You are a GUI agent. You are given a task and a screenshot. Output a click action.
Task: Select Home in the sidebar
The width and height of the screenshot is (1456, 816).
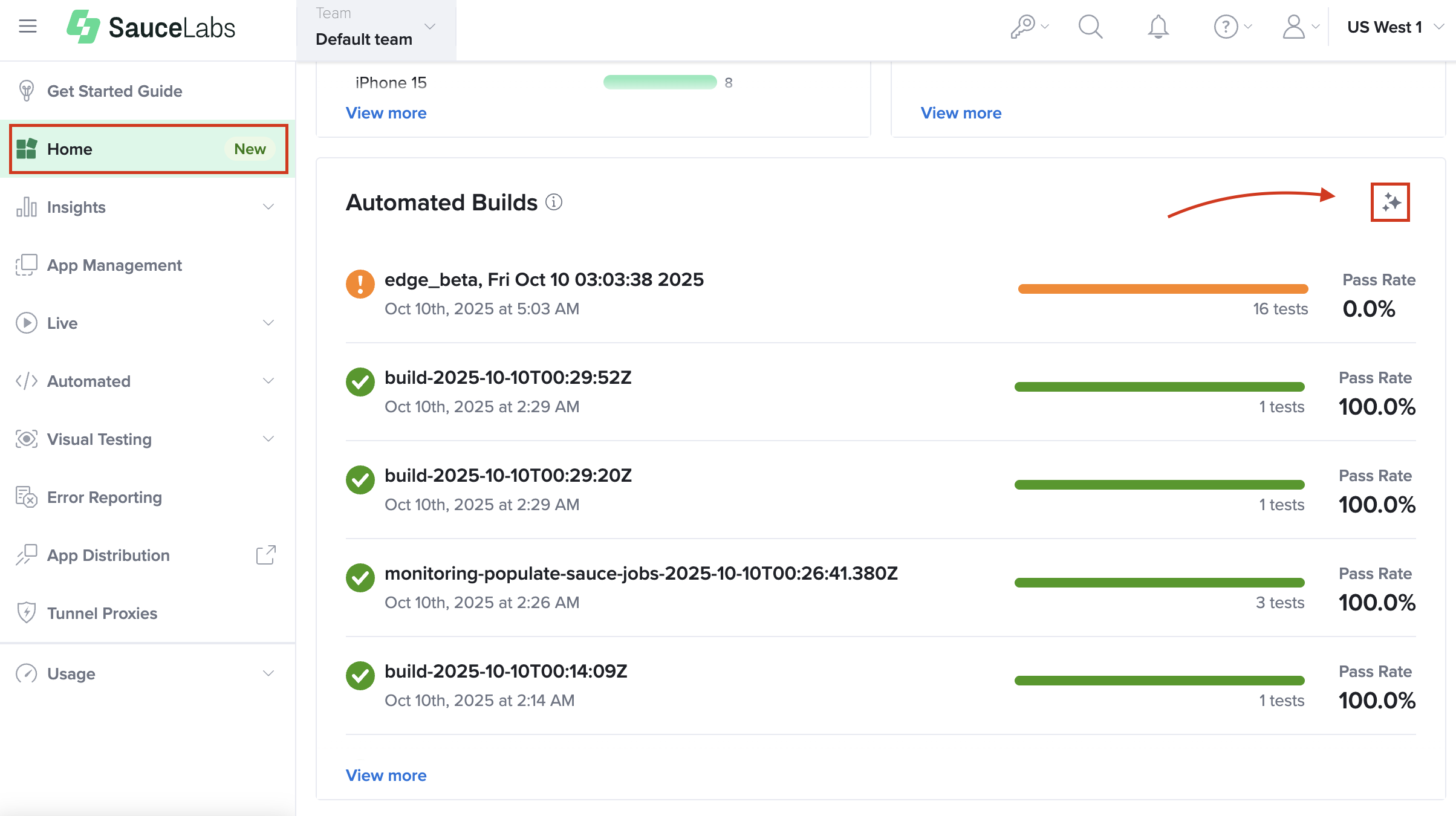pyautogui.click(x=70, y=149)
